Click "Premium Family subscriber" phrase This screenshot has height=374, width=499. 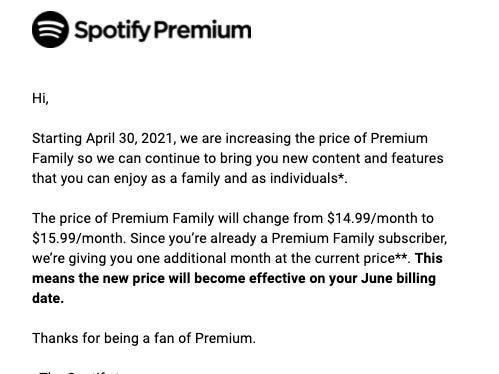pyautogui.click(x=359, y=238)
